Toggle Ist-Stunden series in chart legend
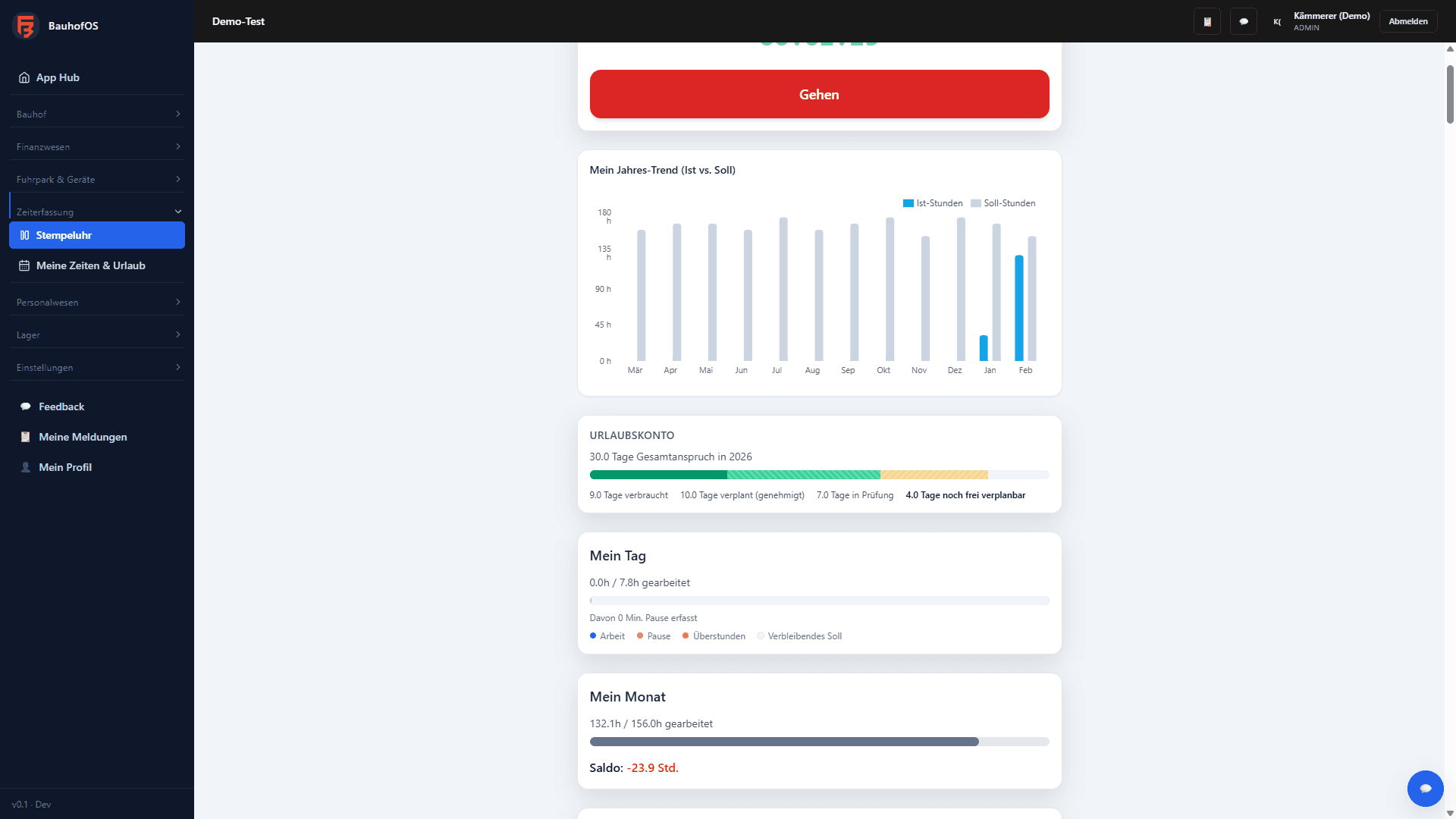The image size is (1456, 819). (933, 203)
